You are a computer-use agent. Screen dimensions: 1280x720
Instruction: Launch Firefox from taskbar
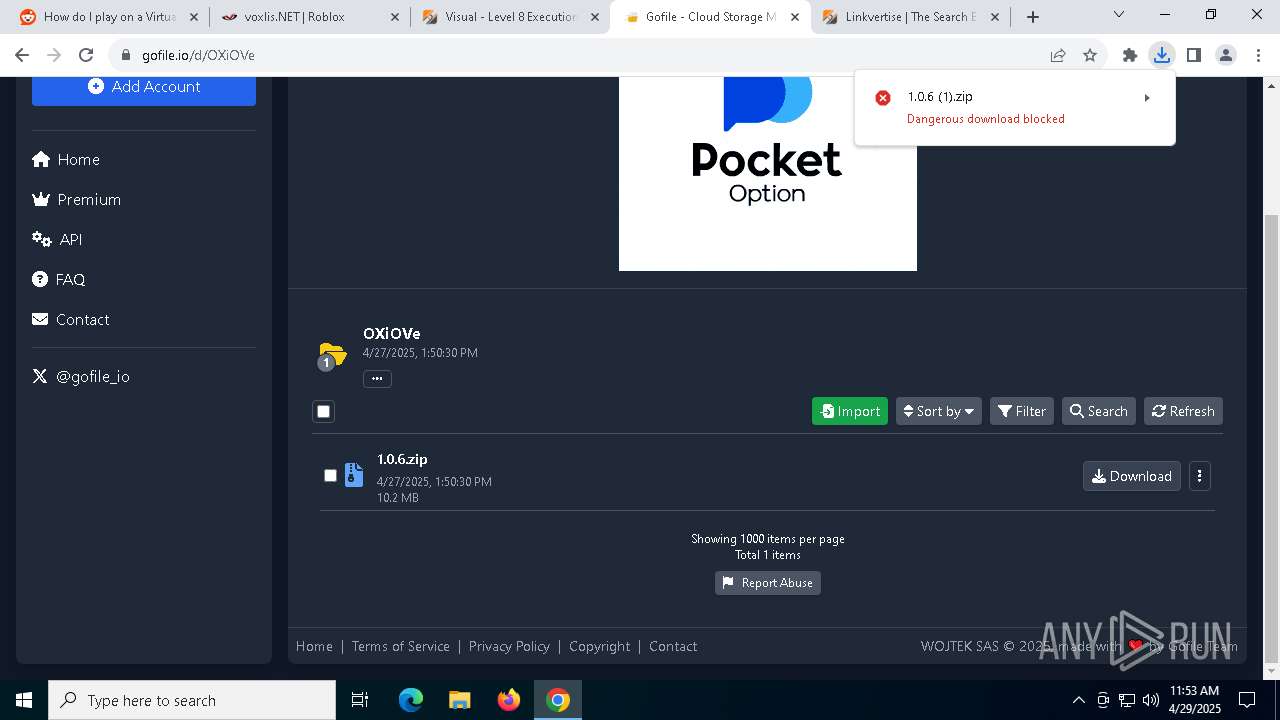pos(509,700)
